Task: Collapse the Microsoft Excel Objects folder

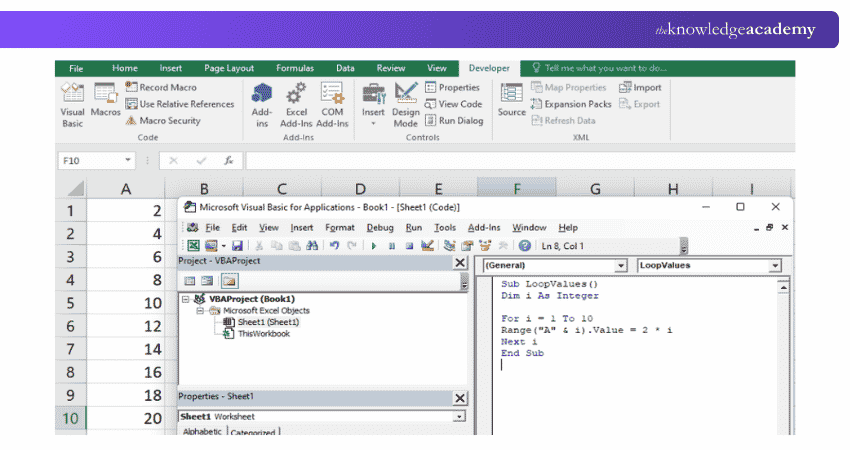Action: 200,311
